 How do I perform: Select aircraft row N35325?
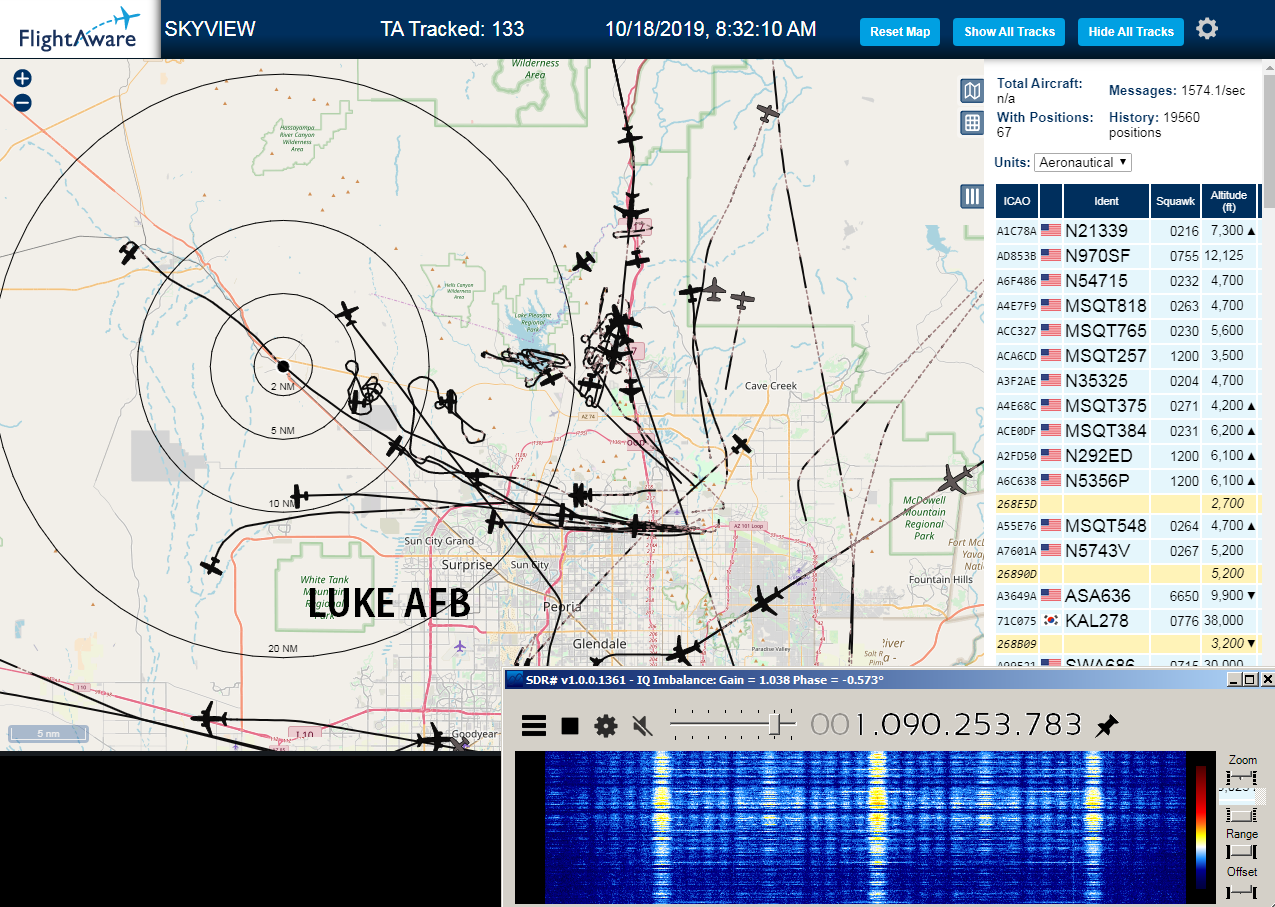pos(1126,381)
